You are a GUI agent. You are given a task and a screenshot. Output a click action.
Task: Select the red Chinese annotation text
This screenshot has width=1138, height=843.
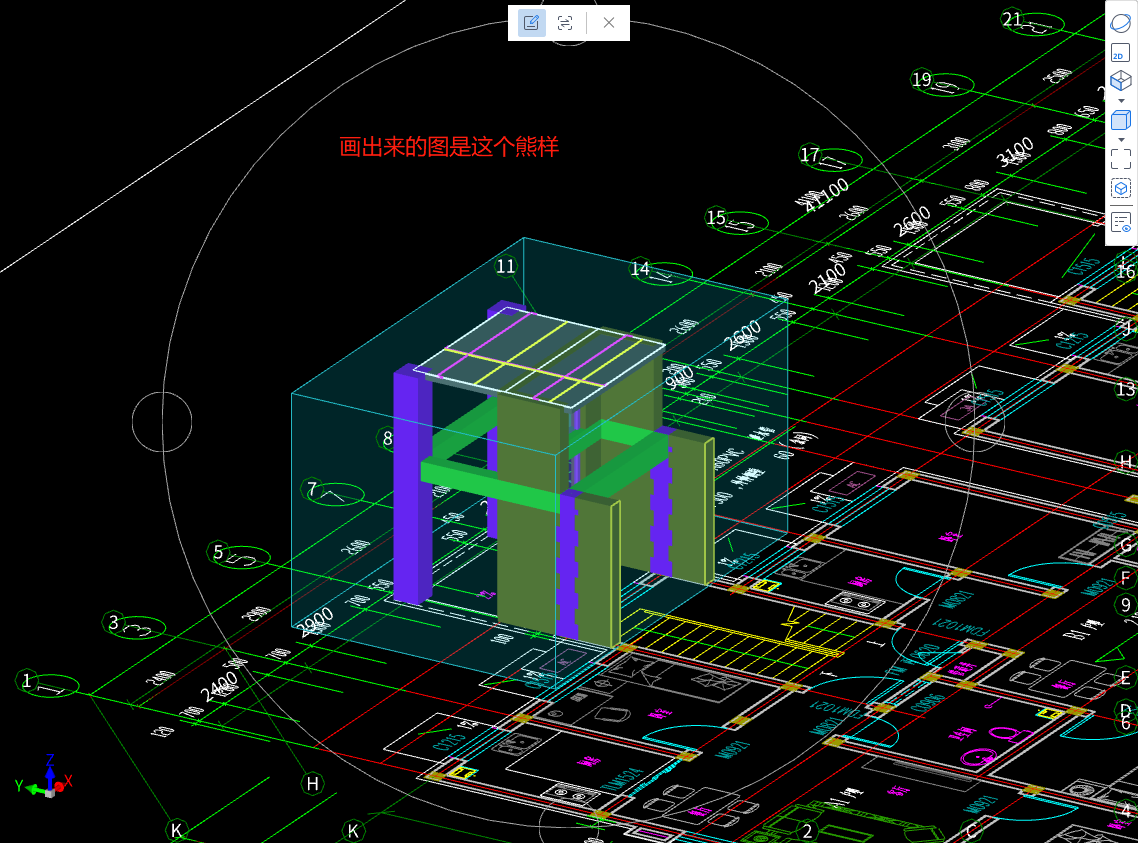449,147
